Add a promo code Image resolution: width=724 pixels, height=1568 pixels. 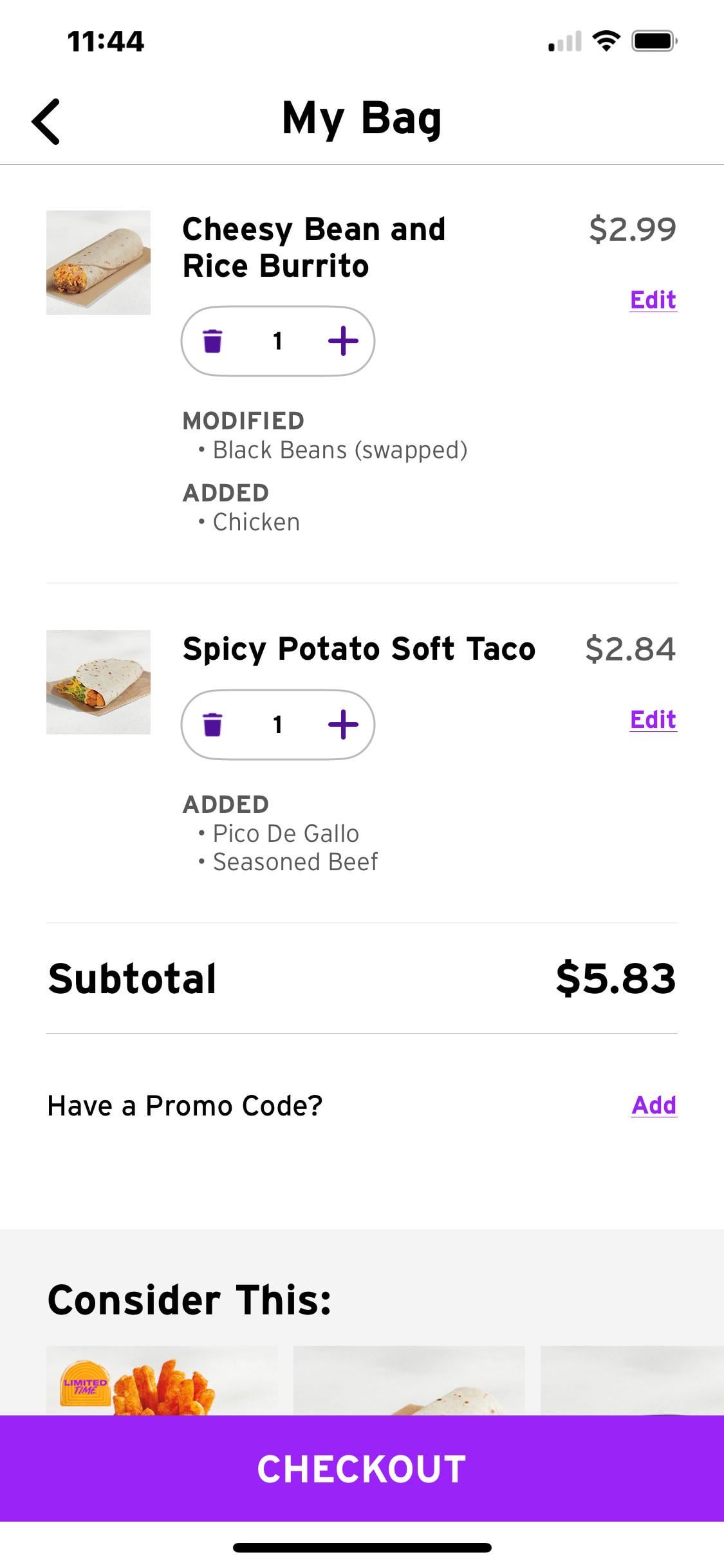tap(653, 1105)
